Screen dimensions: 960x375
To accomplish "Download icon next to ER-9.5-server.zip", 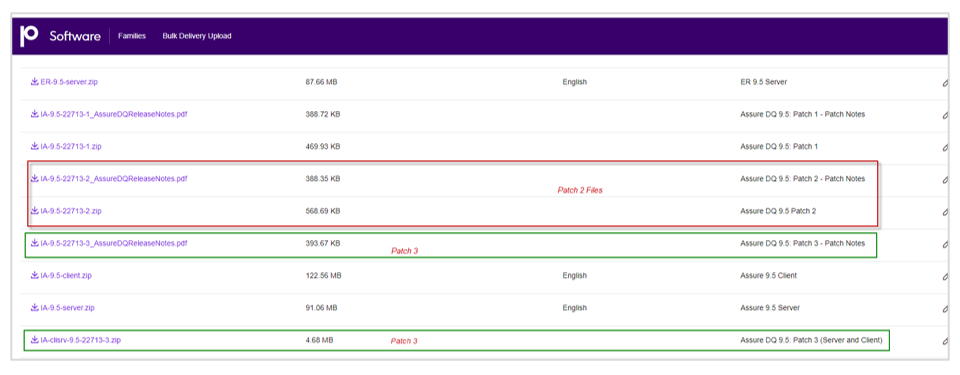I will [35, 81].
